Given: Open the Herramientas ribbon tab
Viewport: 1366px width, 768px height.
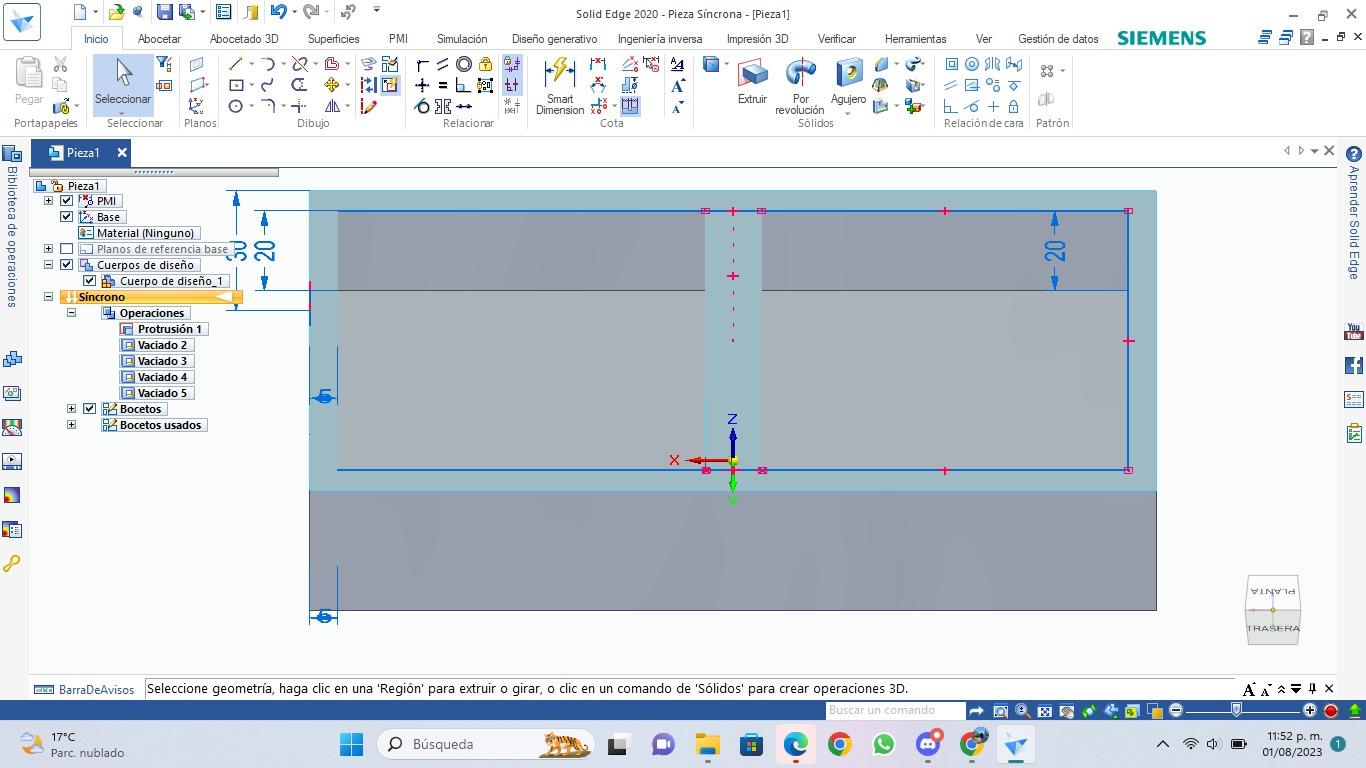Looking at the screenshot, I should 915,39.
